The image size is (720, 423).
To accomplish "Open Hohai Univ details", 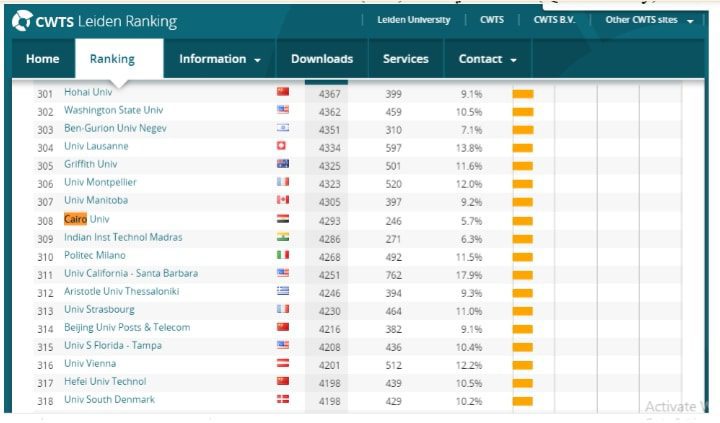I will tap(88, 92).
